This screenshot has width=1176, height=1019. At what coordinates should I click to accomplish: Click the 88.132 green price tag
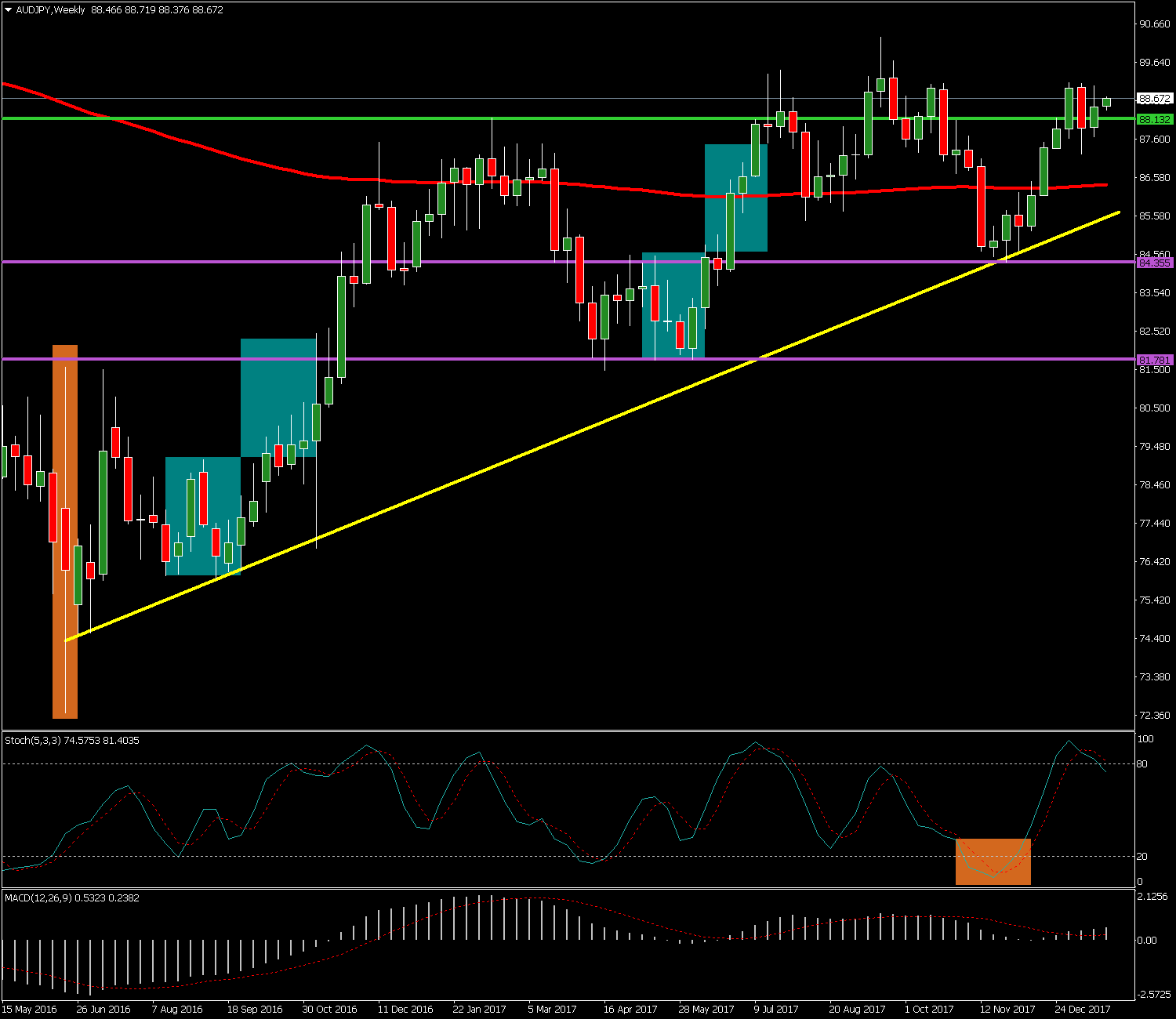pyautogui.click(x=1154, y=119)
